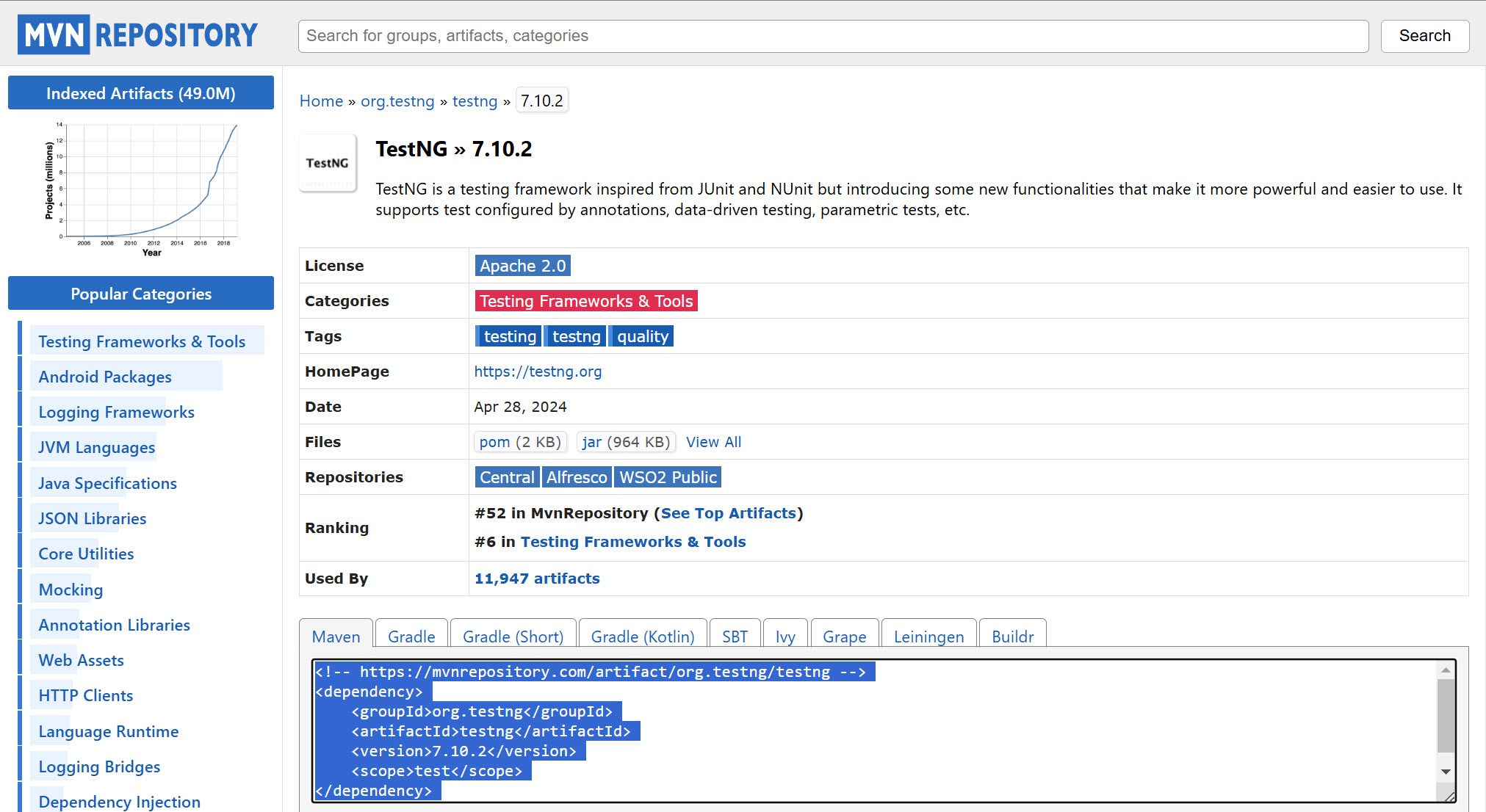Click View All files link
The image size is (1486, 812).
pos(713,442)
